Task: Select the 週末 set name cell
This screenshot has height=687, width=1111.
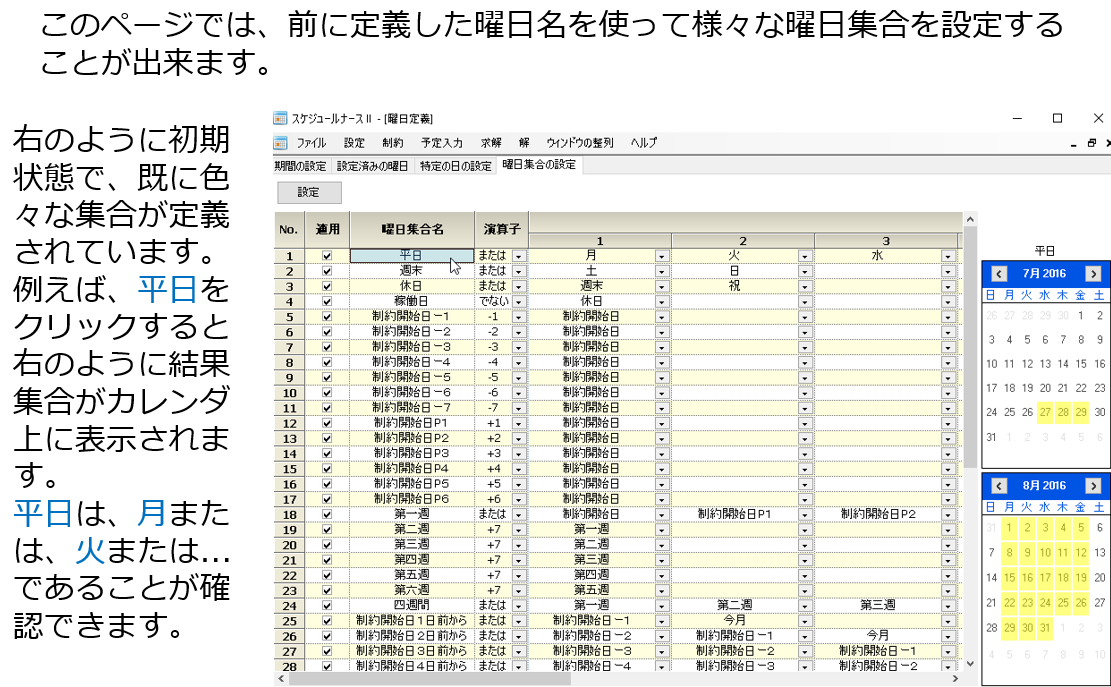Action: (x=412, y=271)
